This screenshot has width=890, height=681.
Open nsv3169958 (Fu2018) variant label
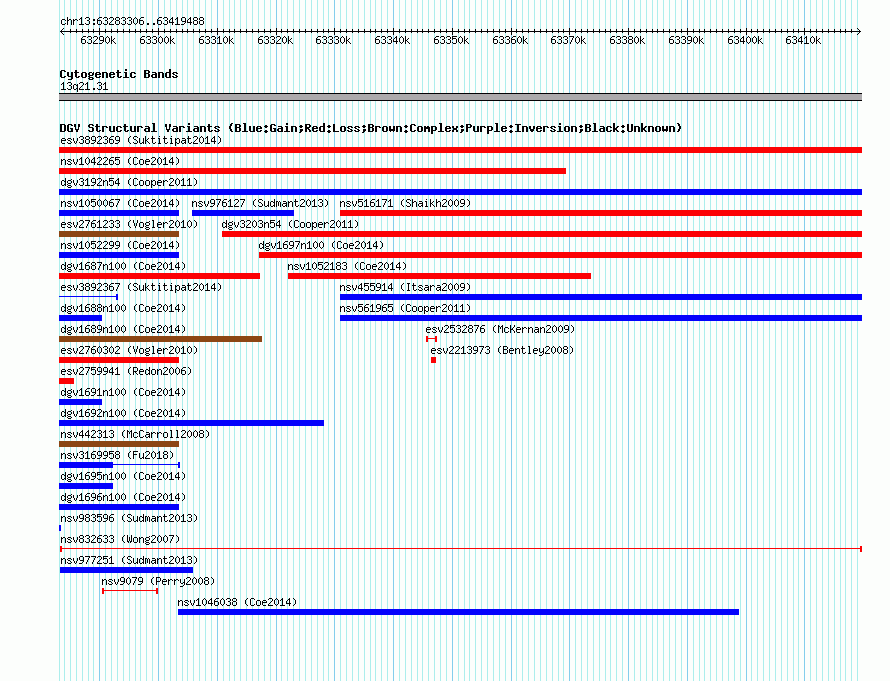coord(117,455)
